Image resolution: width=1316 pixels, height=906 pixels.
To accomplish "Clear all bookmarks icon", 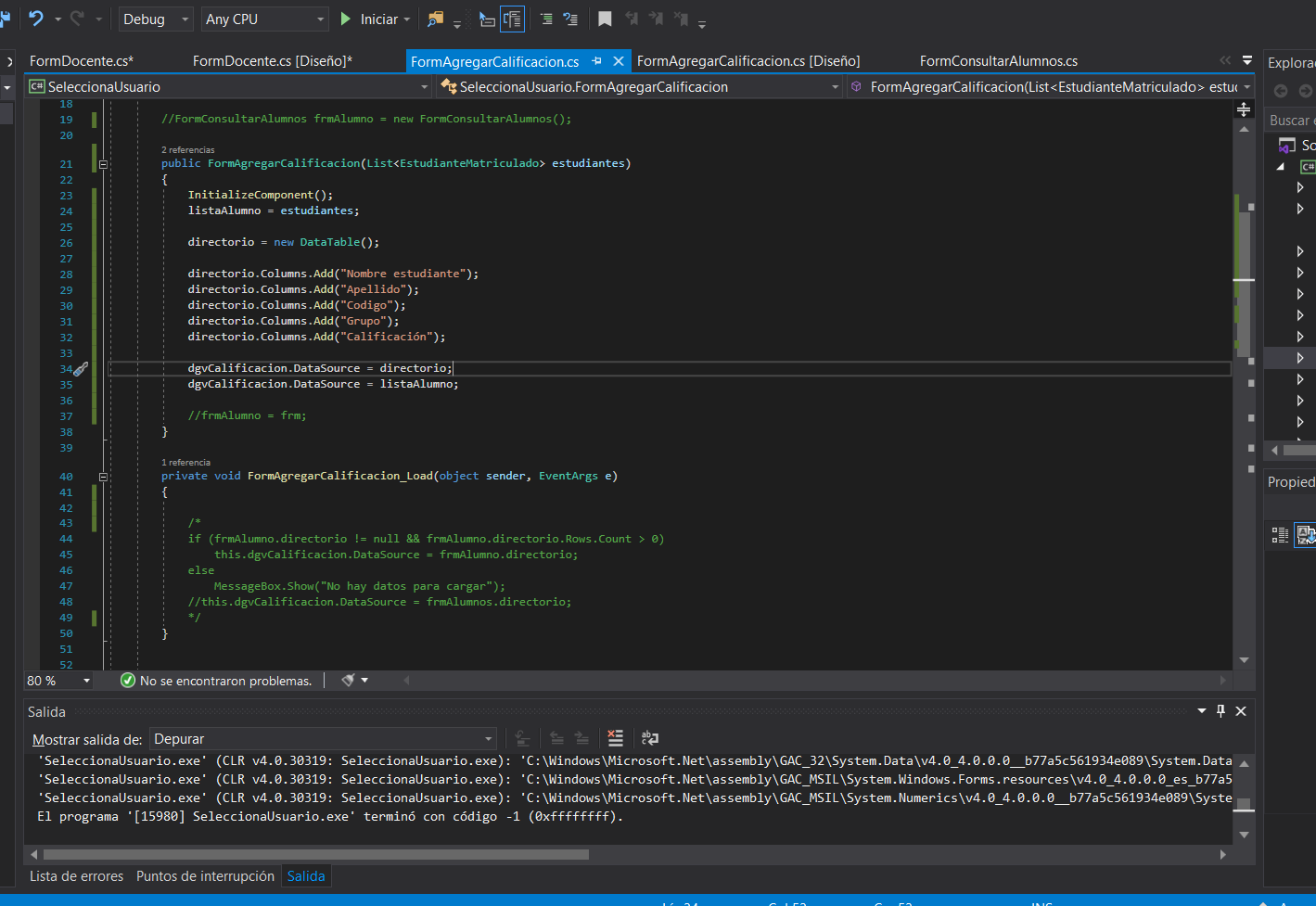I will point(680,19).
